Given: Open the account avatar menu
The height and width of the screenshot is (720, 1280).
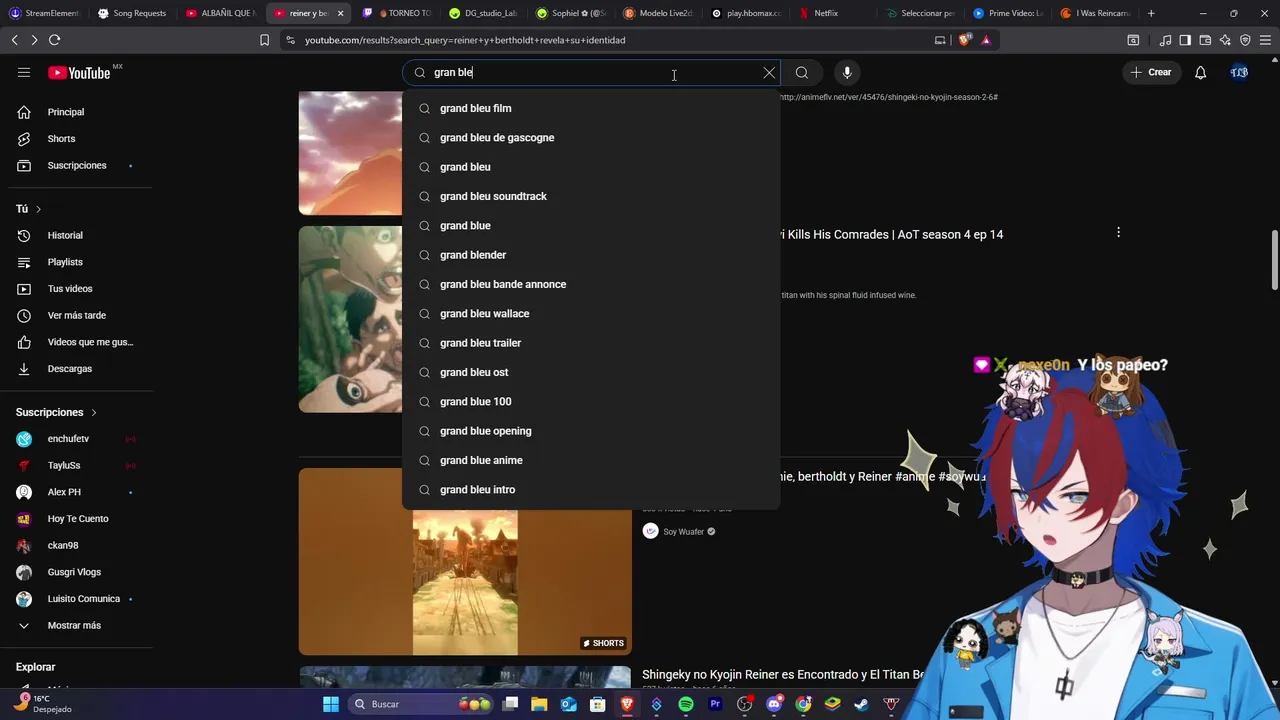Looking at the screenshot, I should tap(1239, 72).
